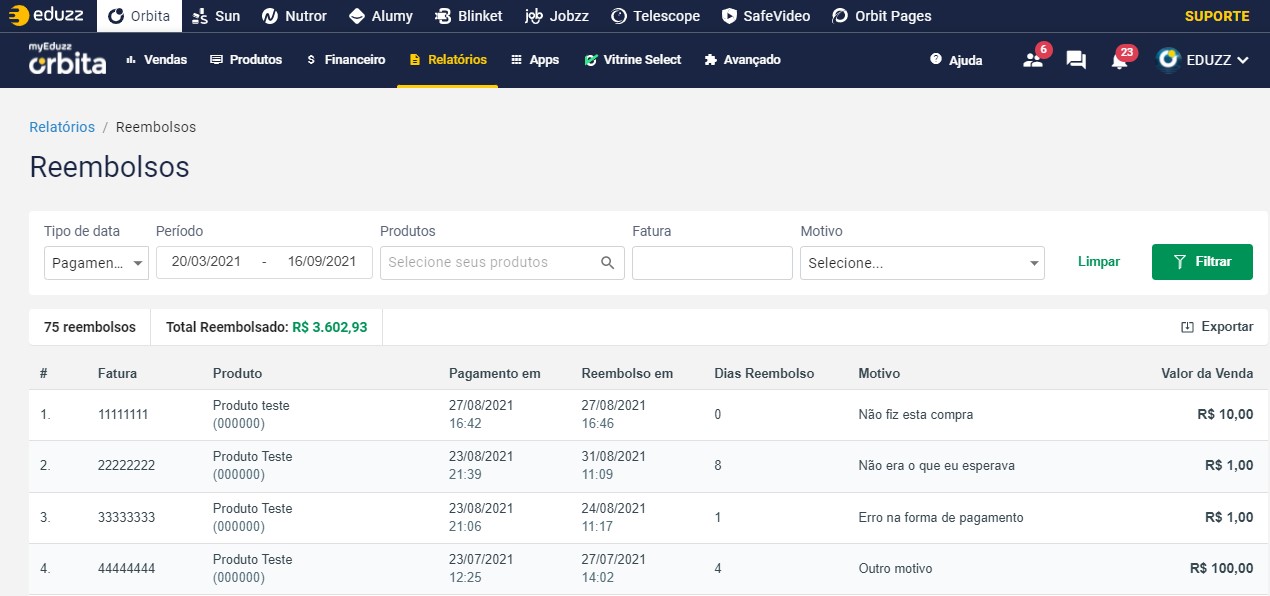
Task: Click refund date 31/08/2021
Action: (613, 456)
